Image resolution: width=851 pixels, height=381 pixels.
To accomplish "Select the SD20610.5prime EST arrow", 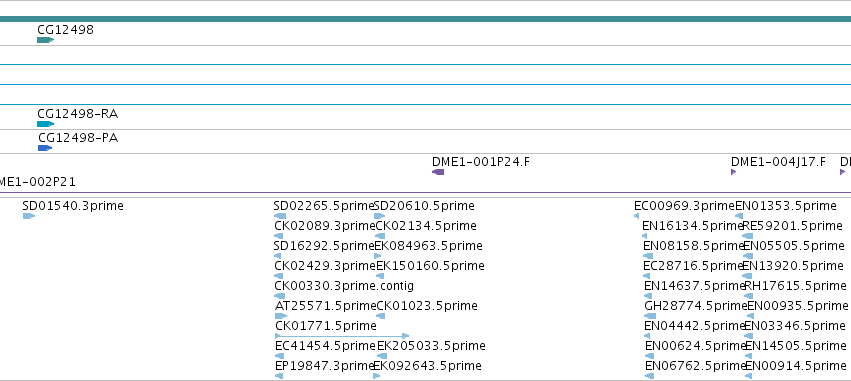I will pyautogui.click(x=379, y=216).
